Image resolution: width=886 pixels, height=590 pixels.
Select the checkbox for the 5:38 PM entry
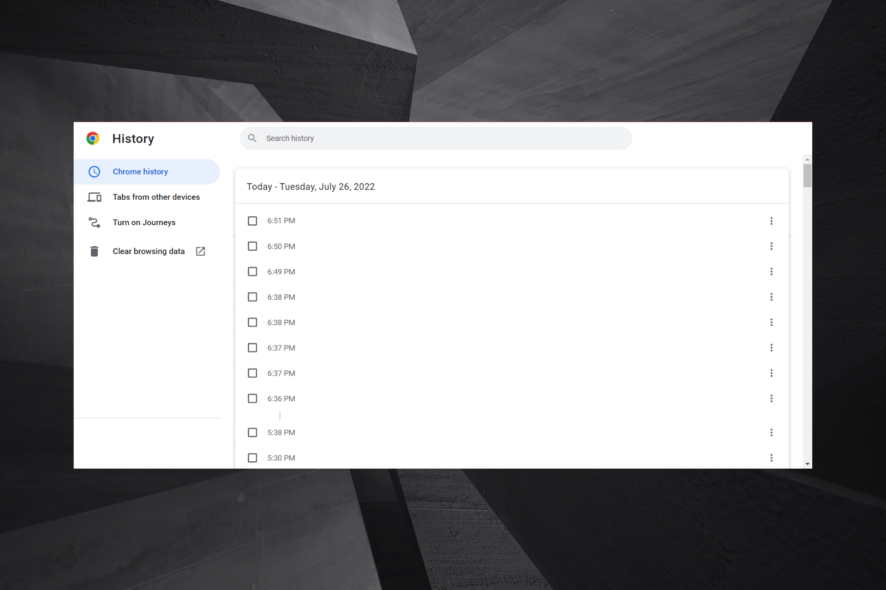(x=253, y=432)
